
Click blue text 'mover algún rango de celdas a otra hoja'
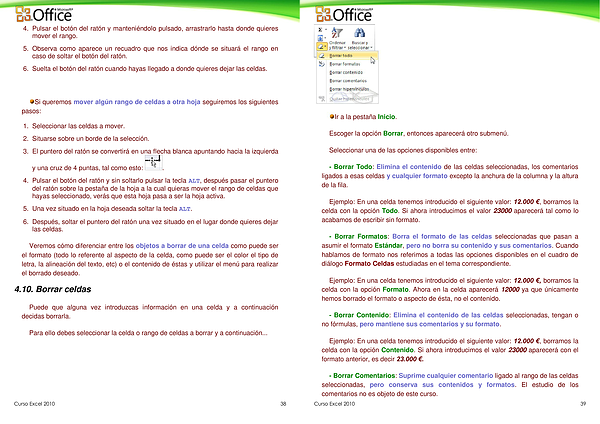137,102
